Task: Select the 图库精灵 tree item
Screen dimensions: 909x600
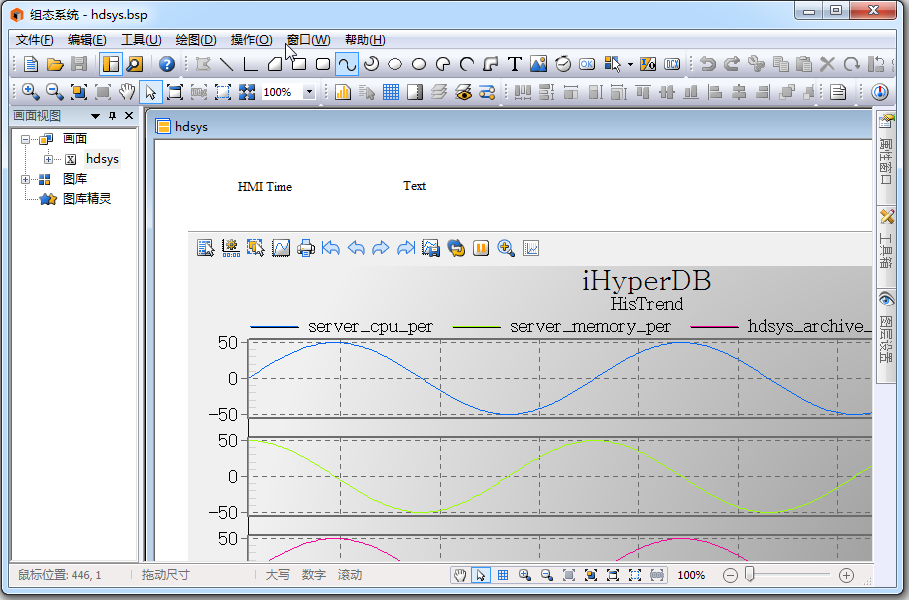Action: pos(87,199)
